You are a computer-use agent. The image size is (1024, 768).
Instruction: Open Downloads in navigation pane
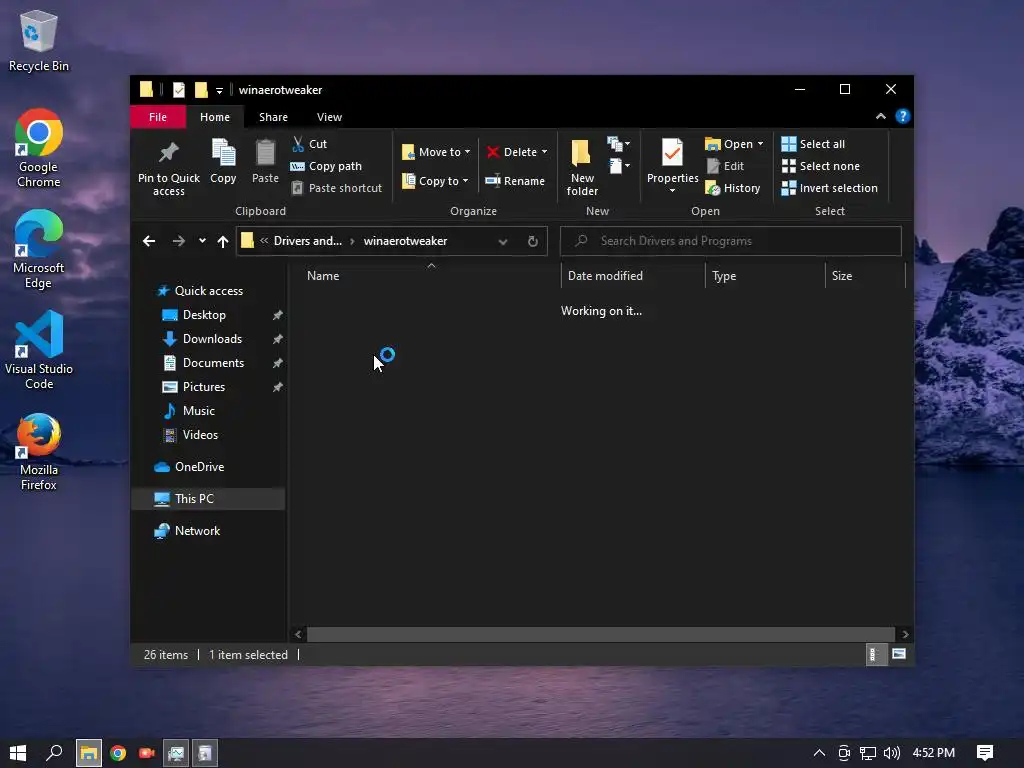(212, 339)
